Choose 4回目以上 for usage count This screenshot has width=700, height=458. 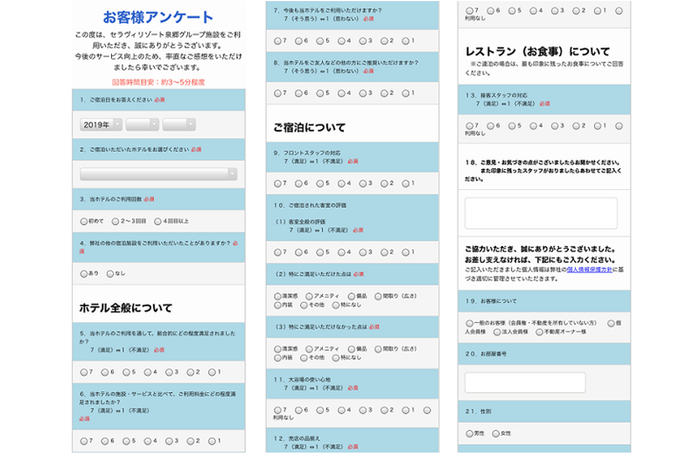(x=156, y=221)
